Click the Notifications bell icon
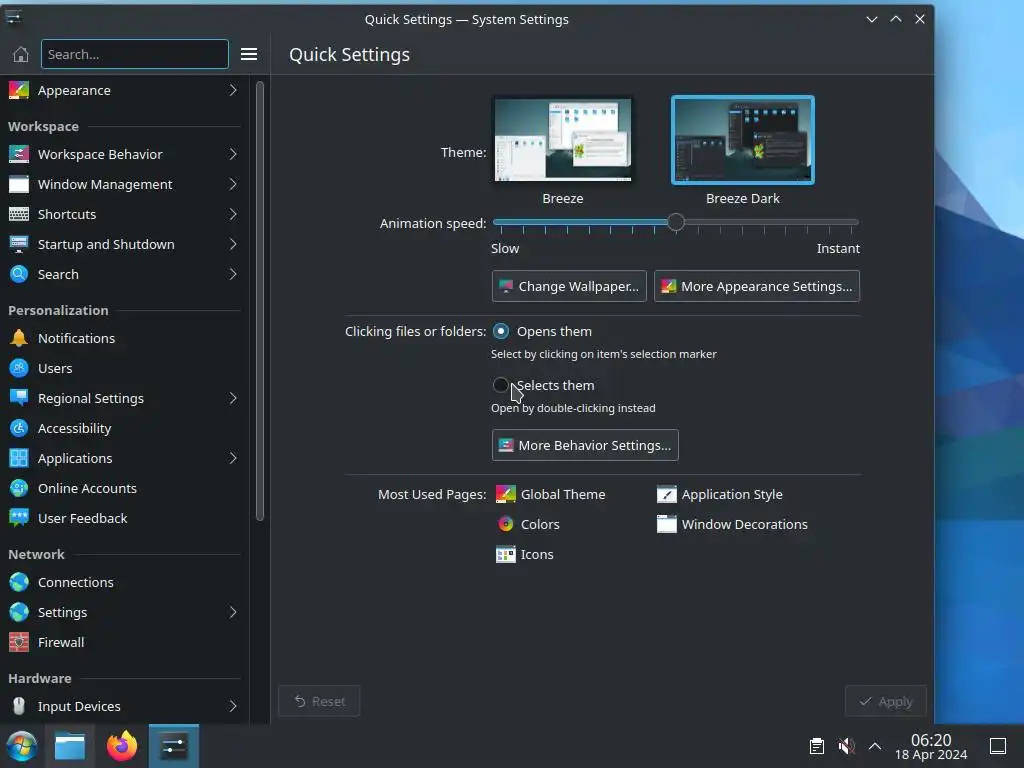This screenshot has height=768, width=1024. (x=19, y=338)
